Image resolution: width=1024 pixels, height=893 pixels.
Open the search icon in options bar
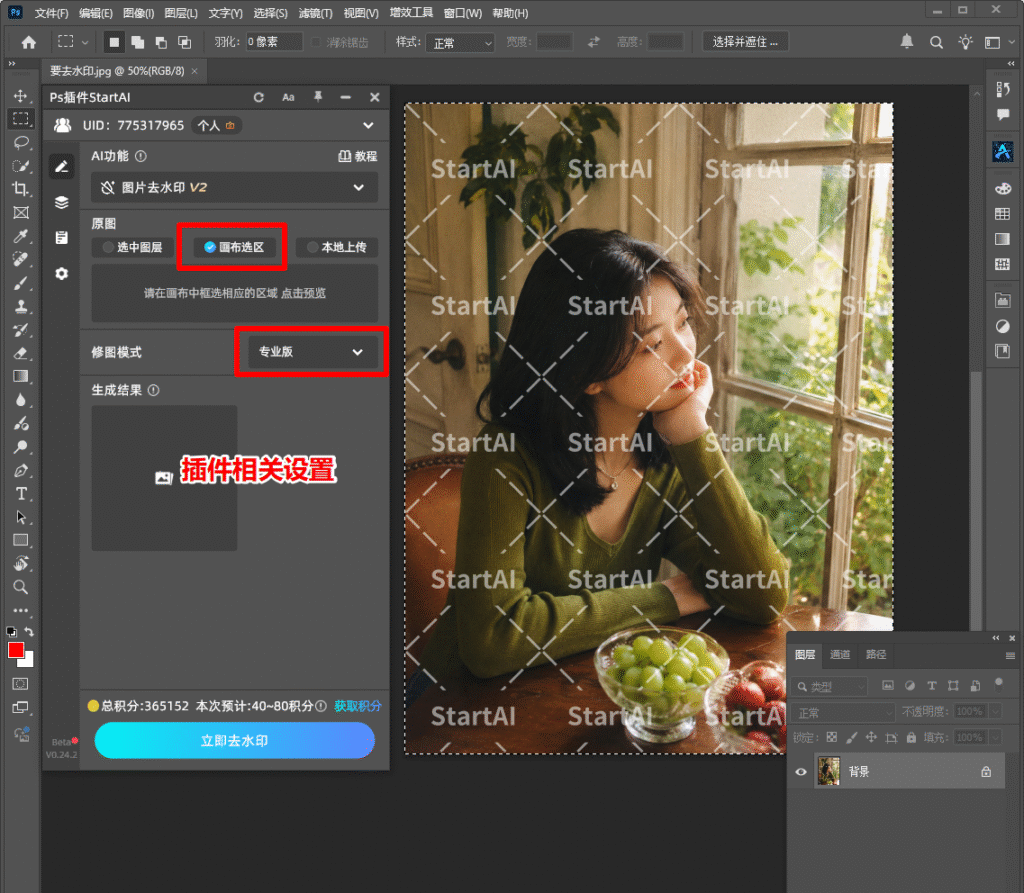pos(936,42)
